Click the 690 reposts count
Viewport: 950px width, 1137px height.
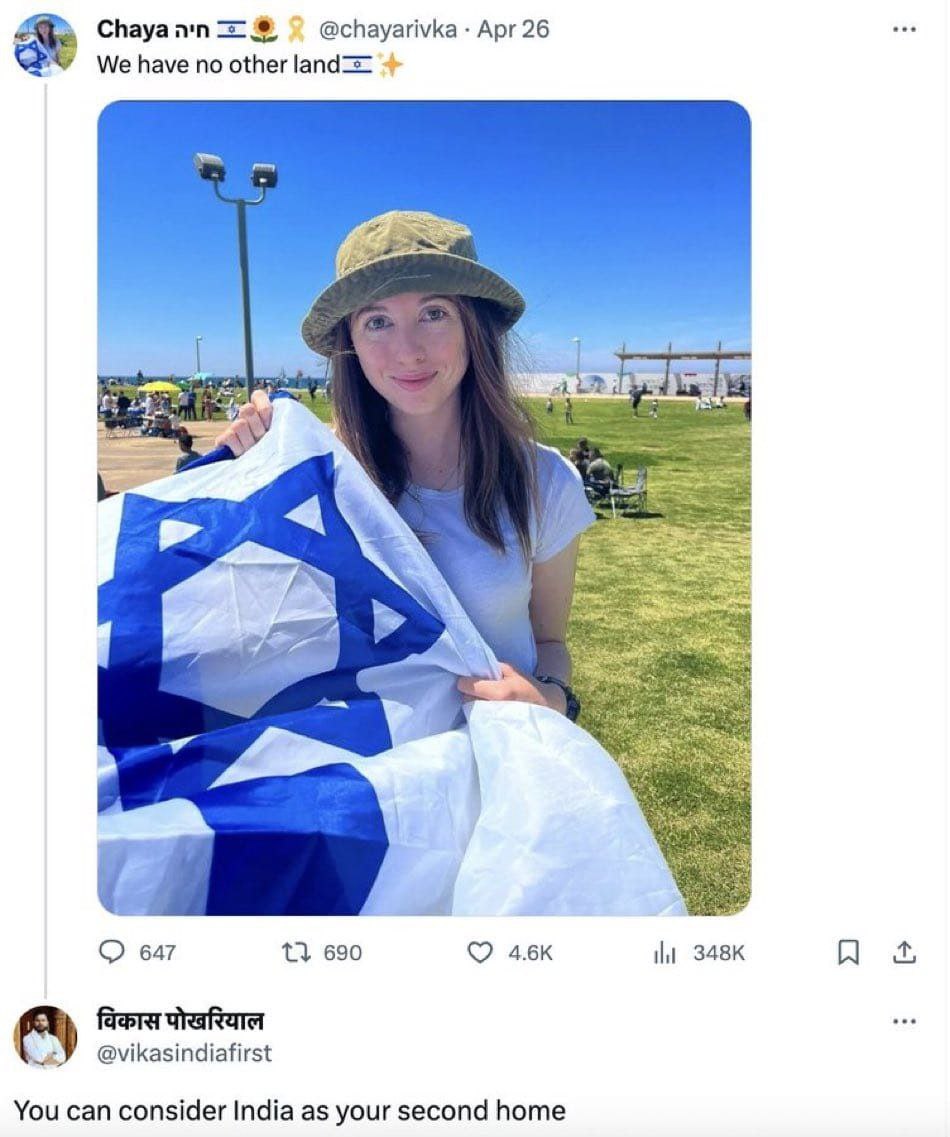click(x=342, y=953)
